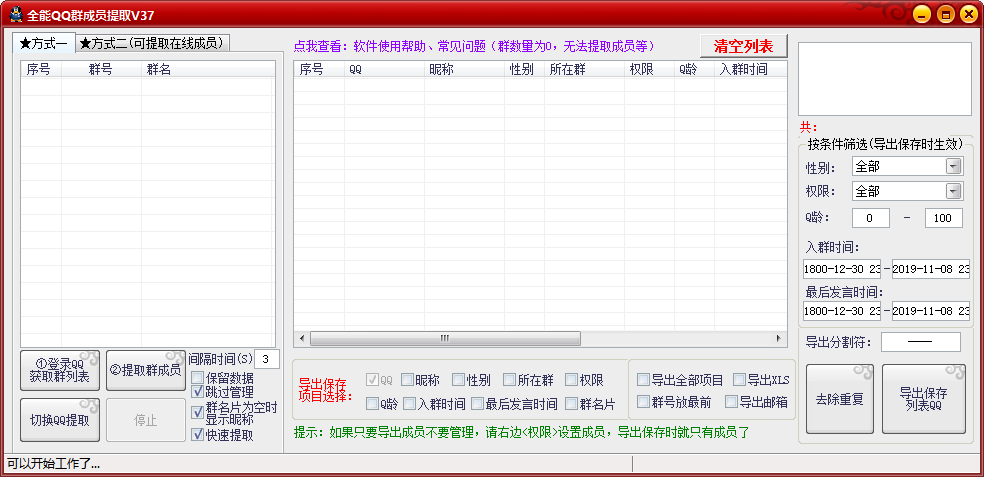Click the 入群时间 start date field
The height and width of the screenshot is (477, 984).
(842, 269)
